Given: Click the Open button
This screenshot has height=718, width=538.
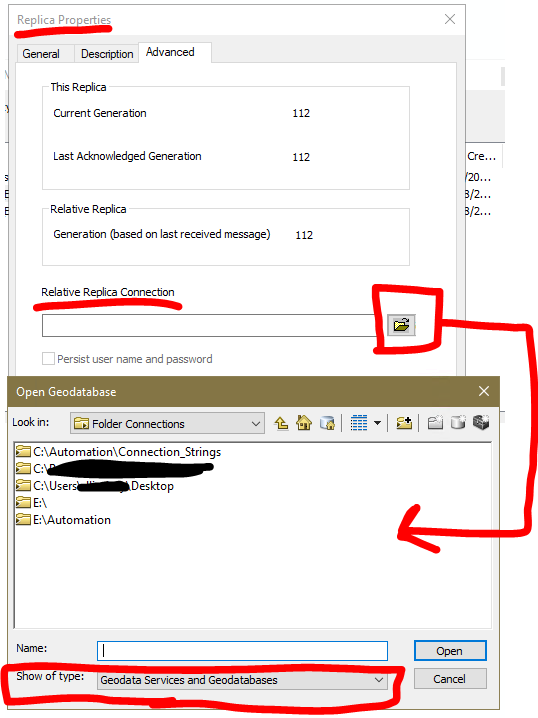Looking at the screenshot, I should click(450, 651).
